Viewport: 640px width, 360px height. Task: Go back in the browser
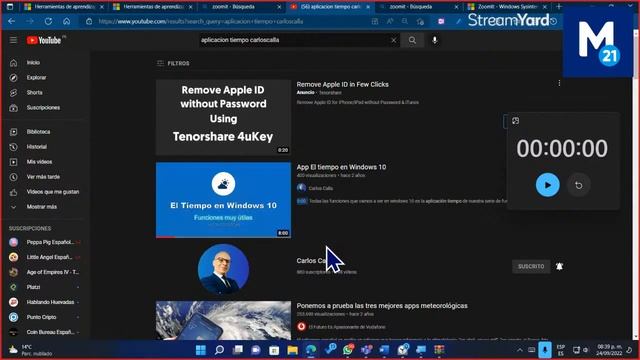[11, 21]
